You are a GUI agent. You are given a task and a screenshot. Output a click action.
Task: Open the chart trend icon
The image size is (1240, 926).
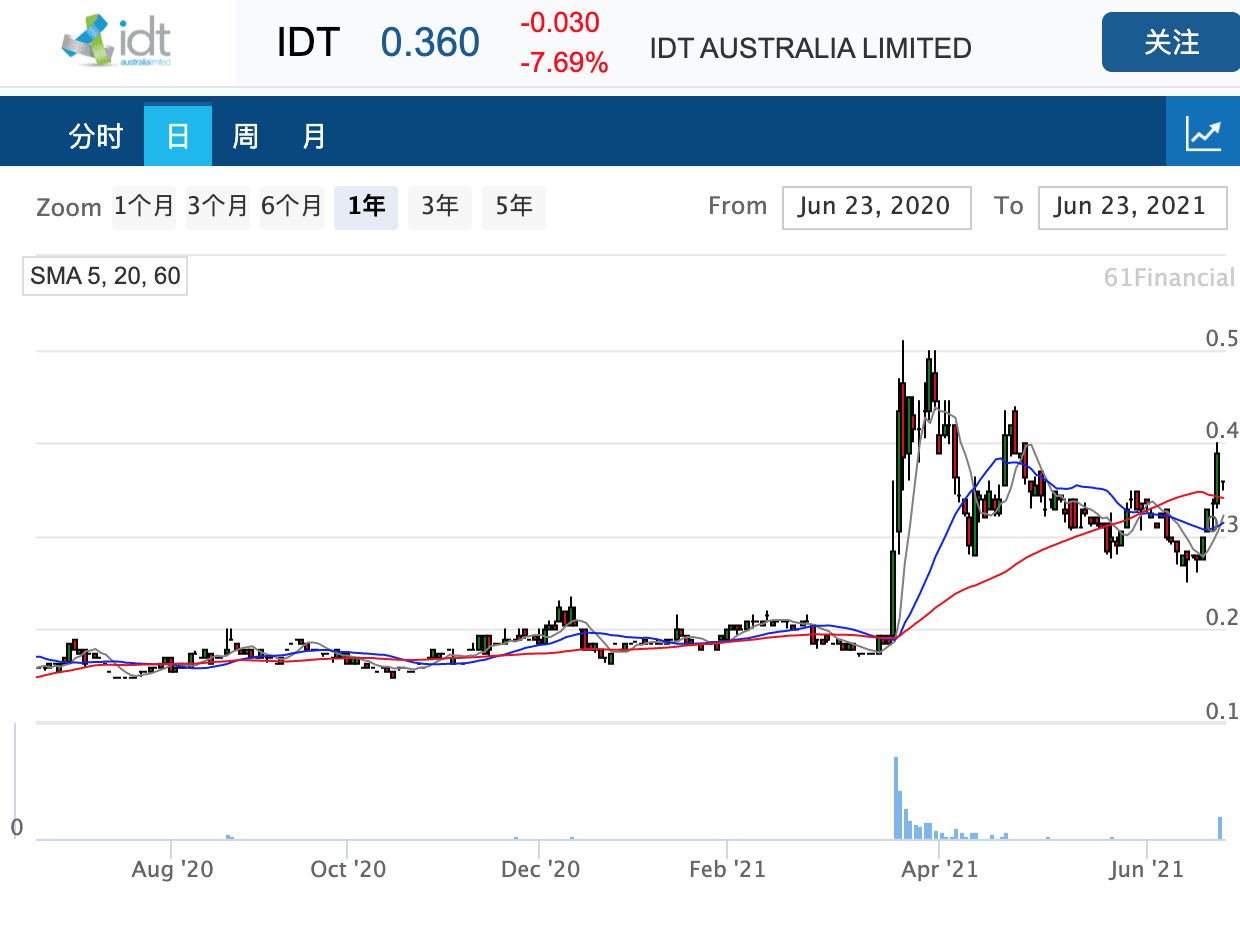tap(1203, 134)
